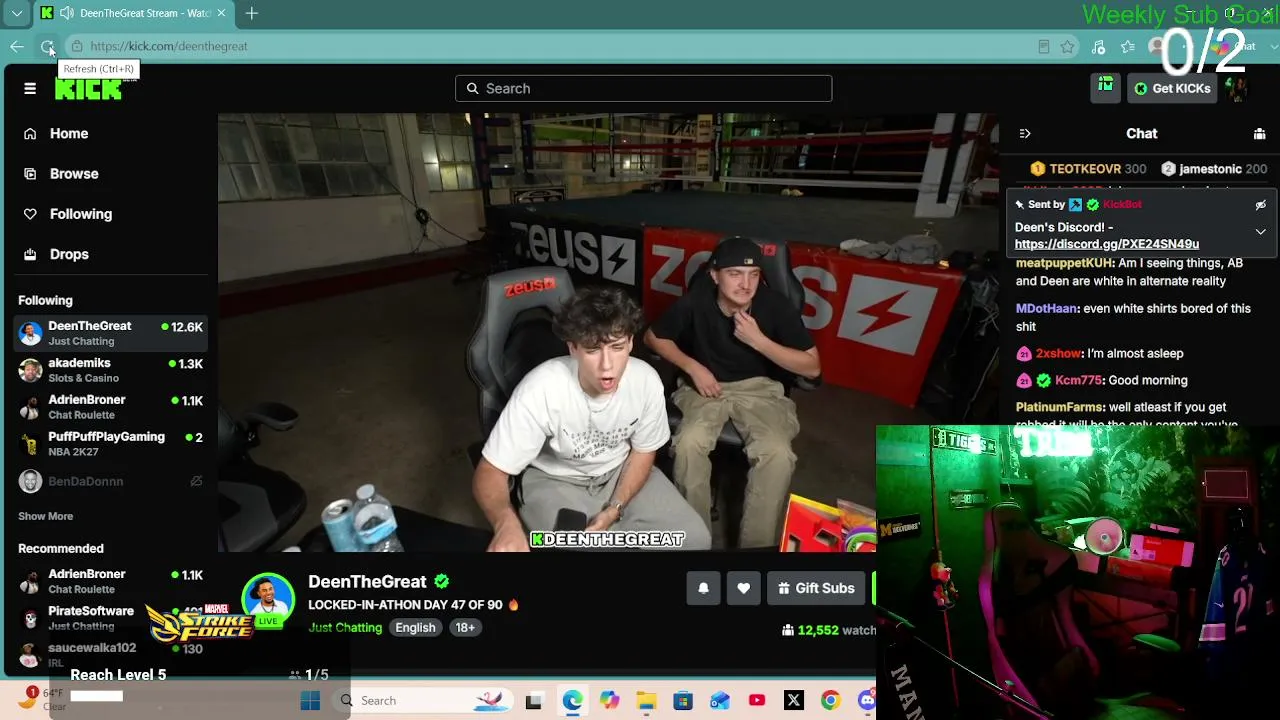The image size is (1280, 720).
Task: Click chat username Kcm775
Action: pos(1078,381)
